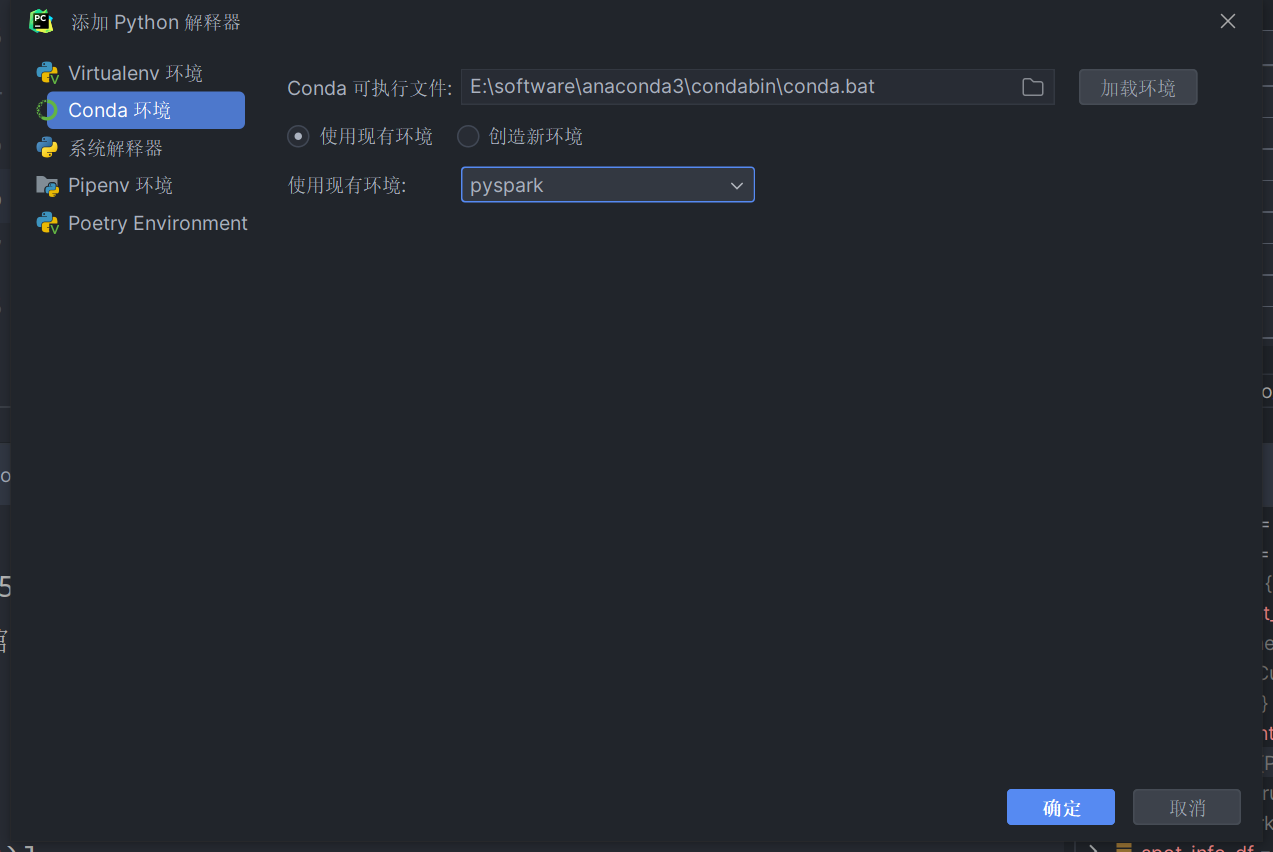
Task: Close the 添加 Python 解释器 dialog
Action: coord(1228,21)
